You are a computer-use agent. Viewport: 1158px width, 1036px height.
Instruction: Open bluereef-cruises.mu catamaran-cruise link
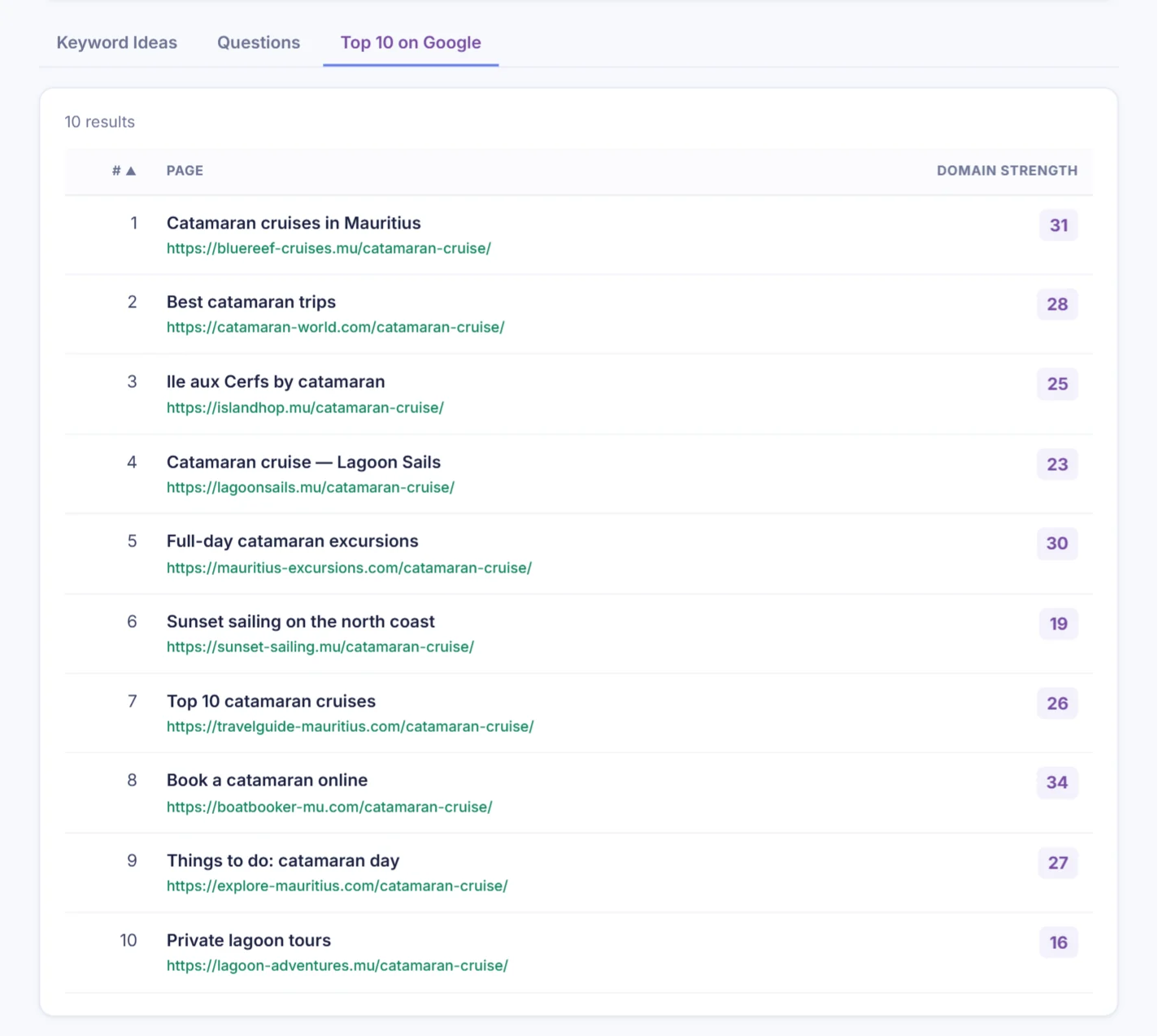click(x=329, y=248)
